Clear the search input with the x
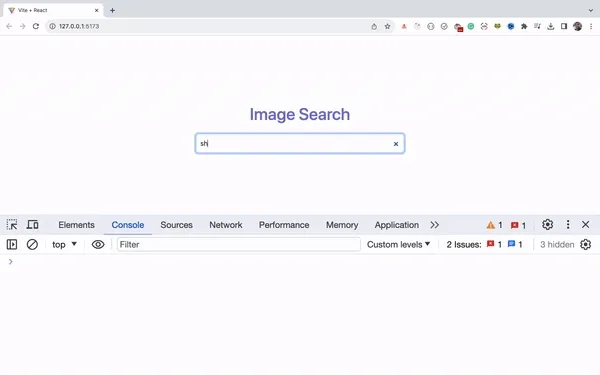The image size is (600, 375). [396, 144]
